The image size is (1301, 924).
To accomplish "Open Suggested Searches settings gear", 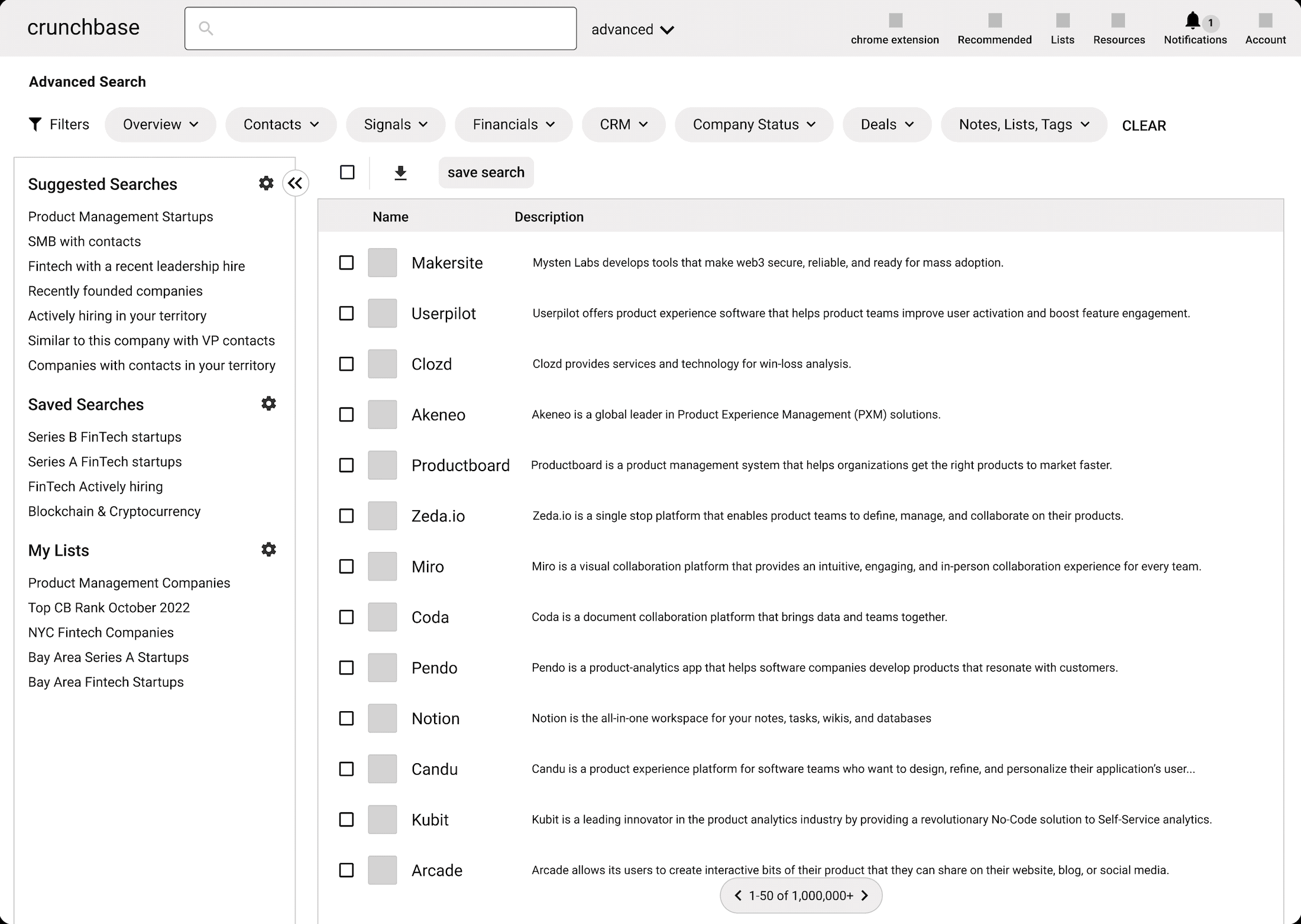I will (266, 183).
